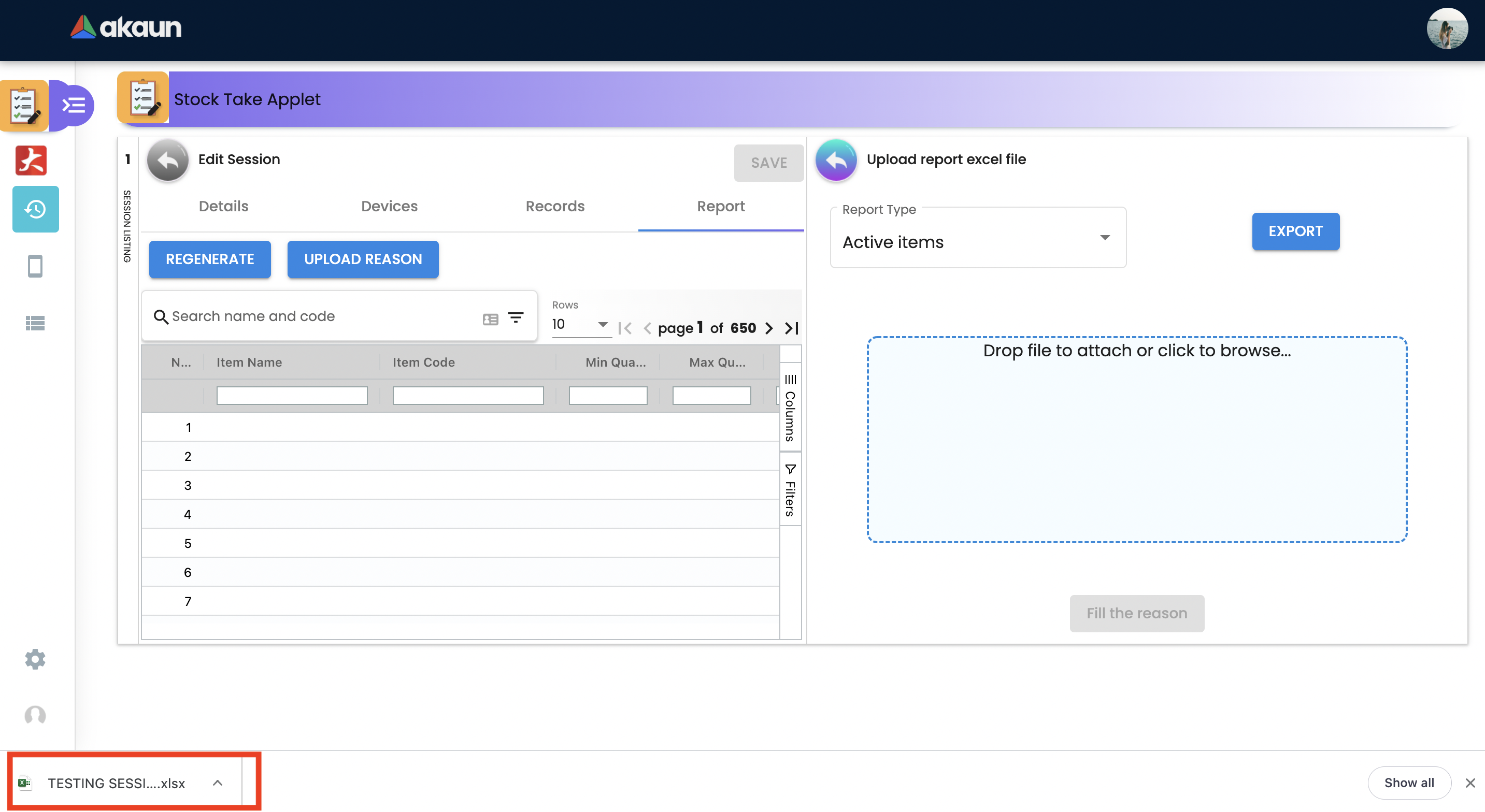The width and height of the screenshot is (1485, 812).
Task: Switch to the Records tab
Action: click(x=554, y=206)
